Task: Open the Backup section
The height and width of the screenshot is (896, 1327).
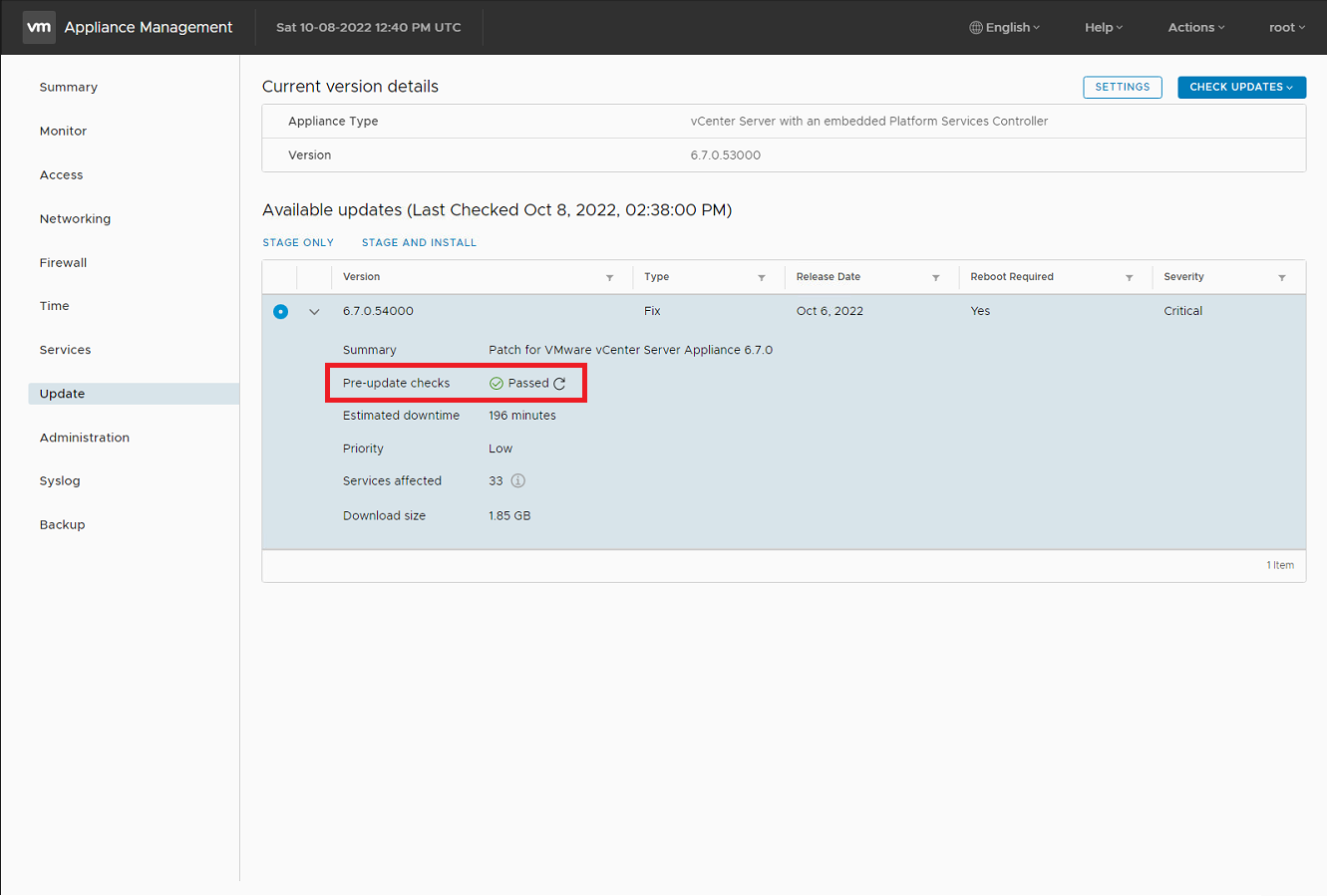Action: 63,525
